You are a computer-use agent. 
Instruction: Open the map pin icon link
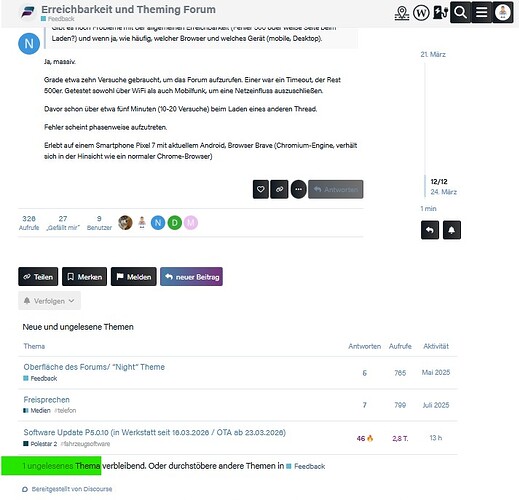(x=402, y=13)
